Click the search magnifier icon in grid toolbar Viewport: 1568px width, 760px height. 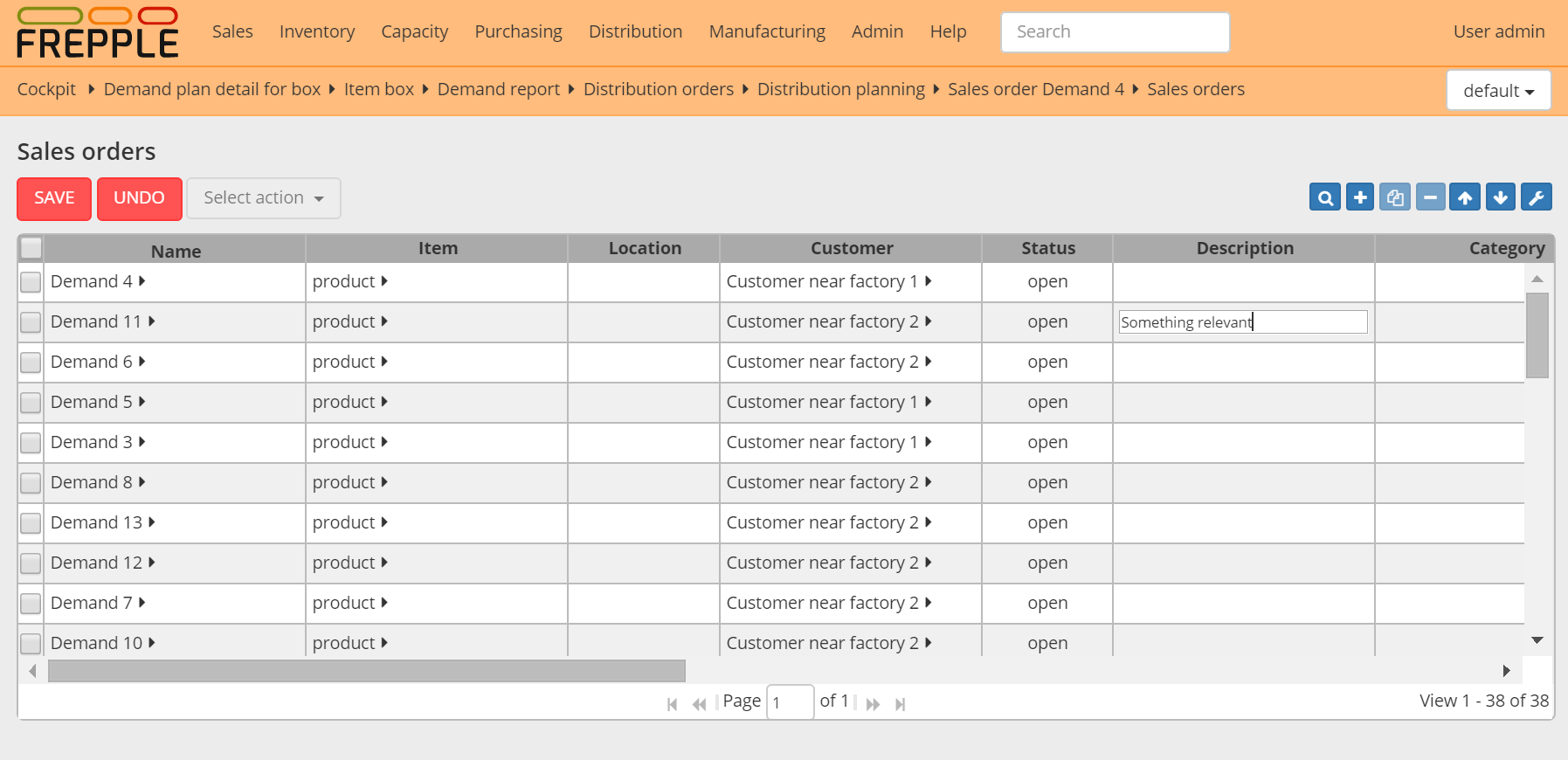pyautogui.click(x=1325, y=197)
